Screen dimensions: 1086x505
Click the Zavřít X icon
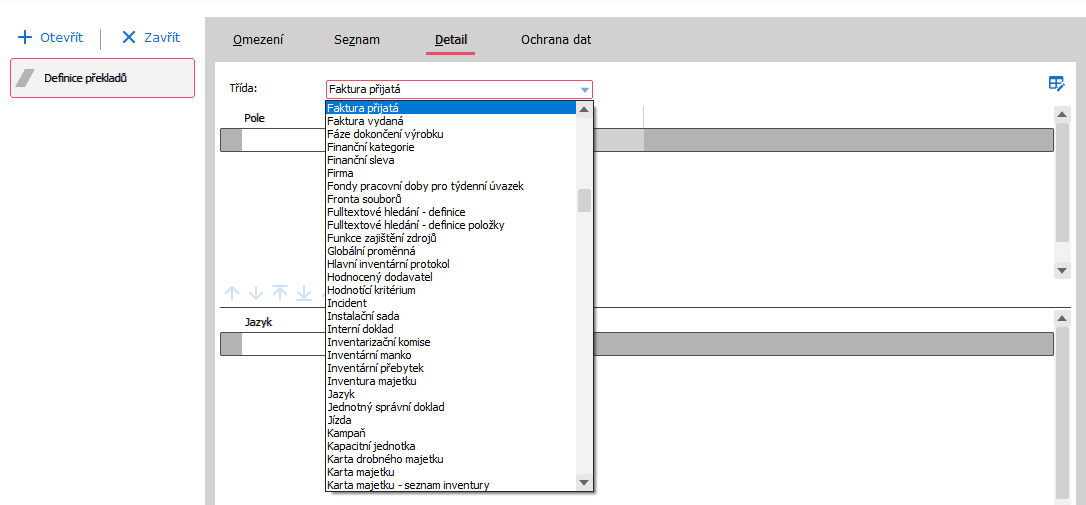point(129,38)
